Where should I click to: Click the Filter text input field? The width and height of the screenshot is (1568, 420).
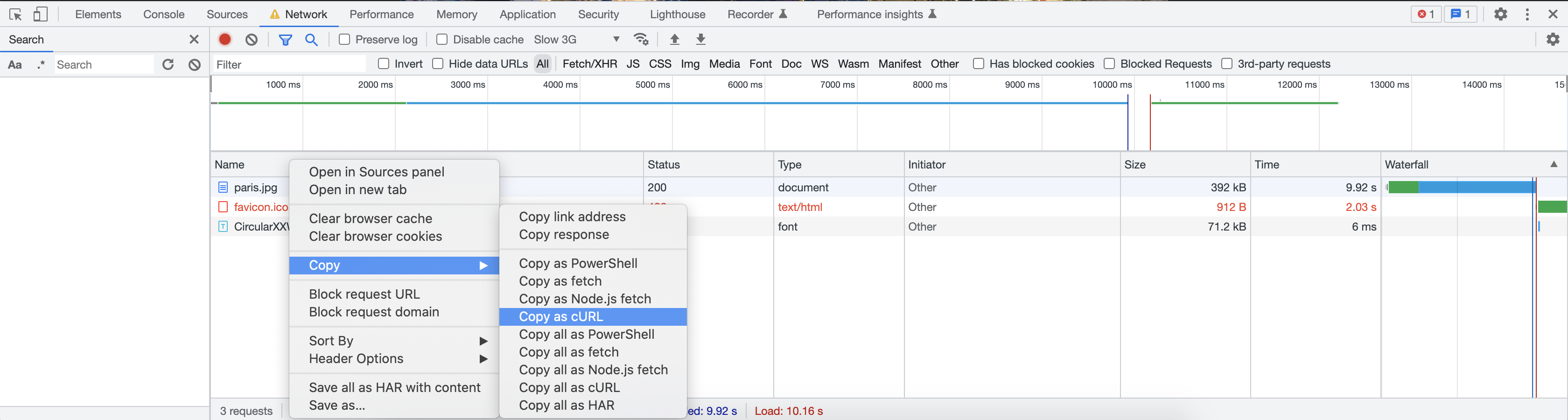click(289, 64)
